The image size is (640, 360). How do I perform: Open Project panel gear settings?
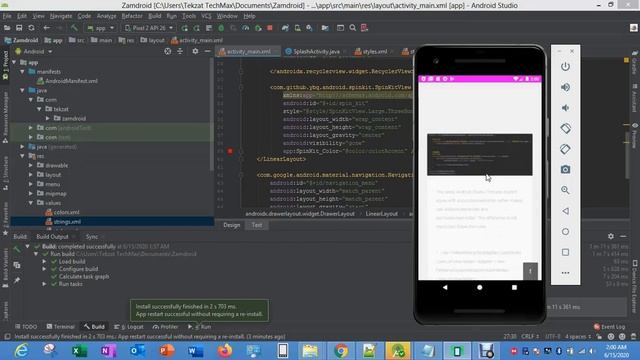[195, 51]
